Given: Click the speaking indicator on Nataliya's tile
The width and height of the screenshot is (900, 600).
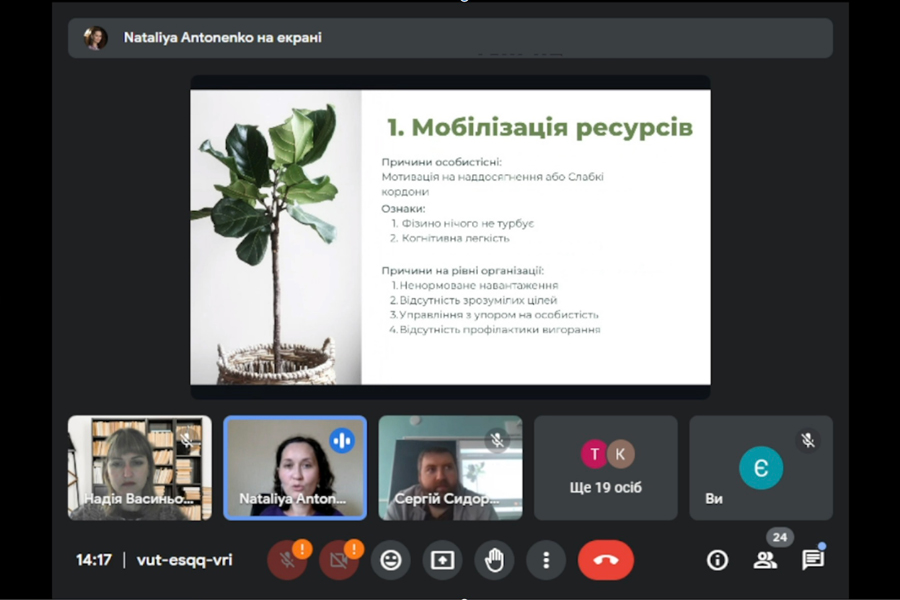Looking at the screenshot, I should click(342, 441).
